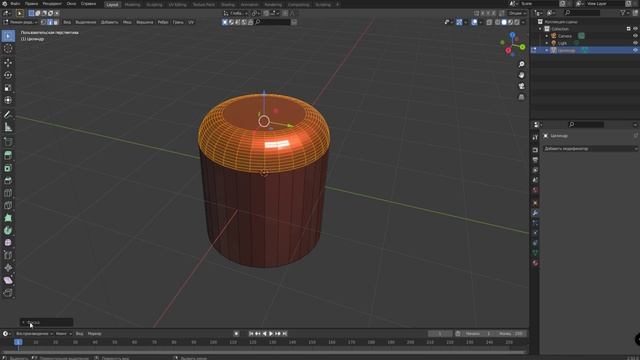Switch to solid viewport shading
The width and height of the screenshot is (640, 360).
[504, 22]
